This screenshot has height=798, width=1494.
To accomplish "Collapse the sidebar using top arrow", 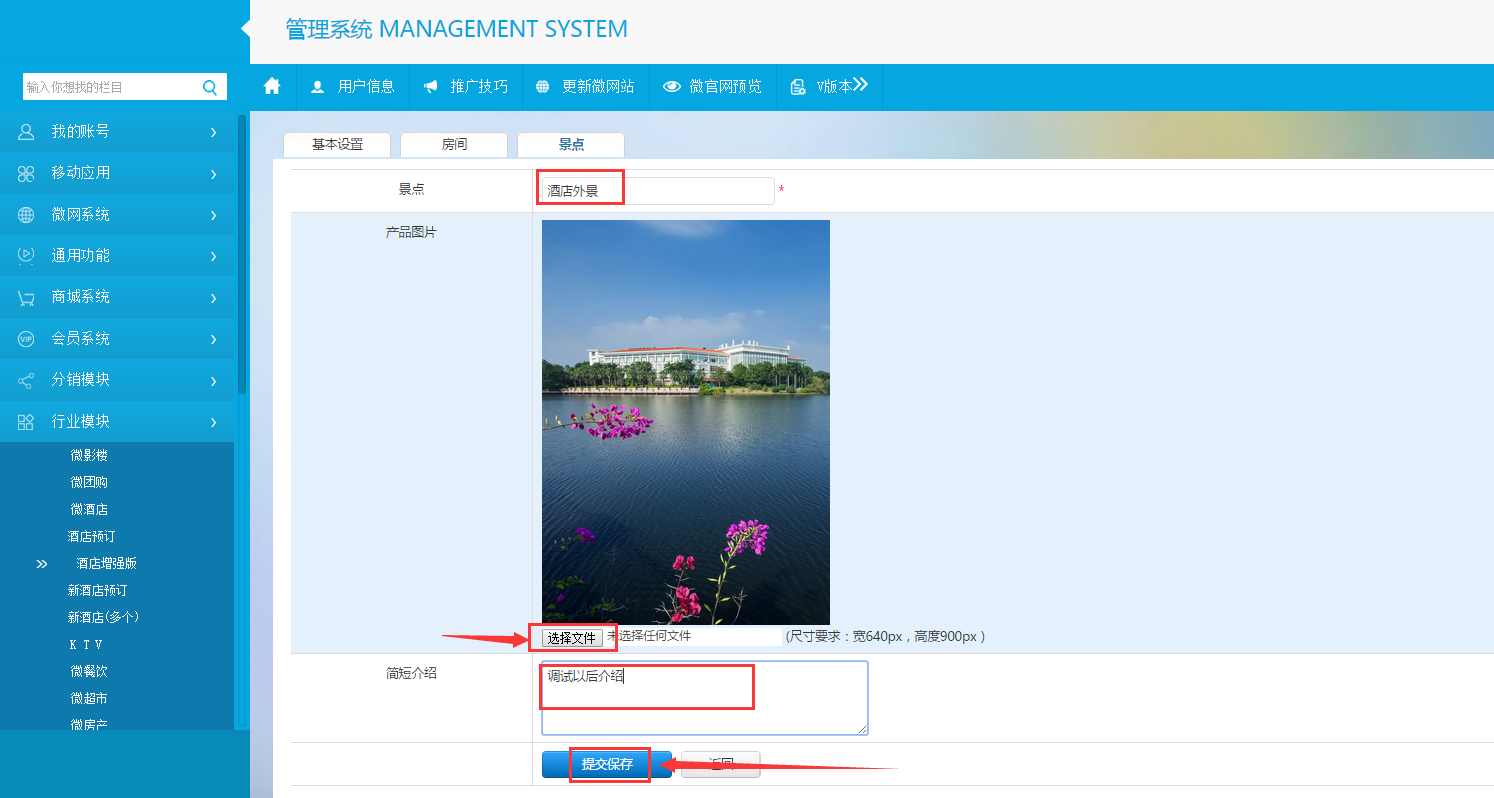I will tap(245, 28).
